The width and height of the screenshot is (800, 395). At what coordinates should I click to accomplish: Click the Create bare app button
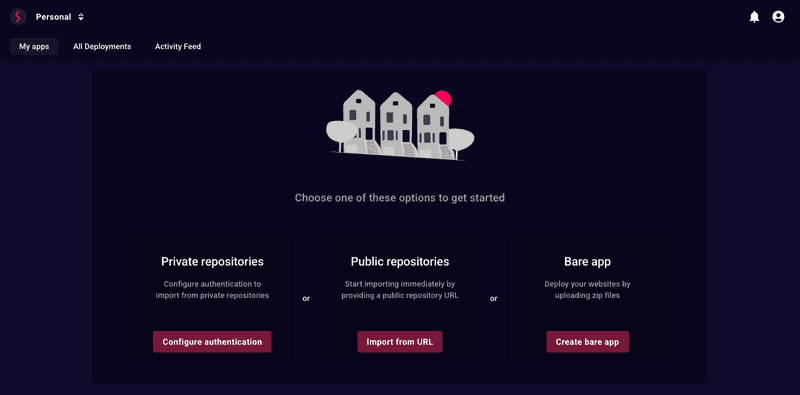pos(587,342)
